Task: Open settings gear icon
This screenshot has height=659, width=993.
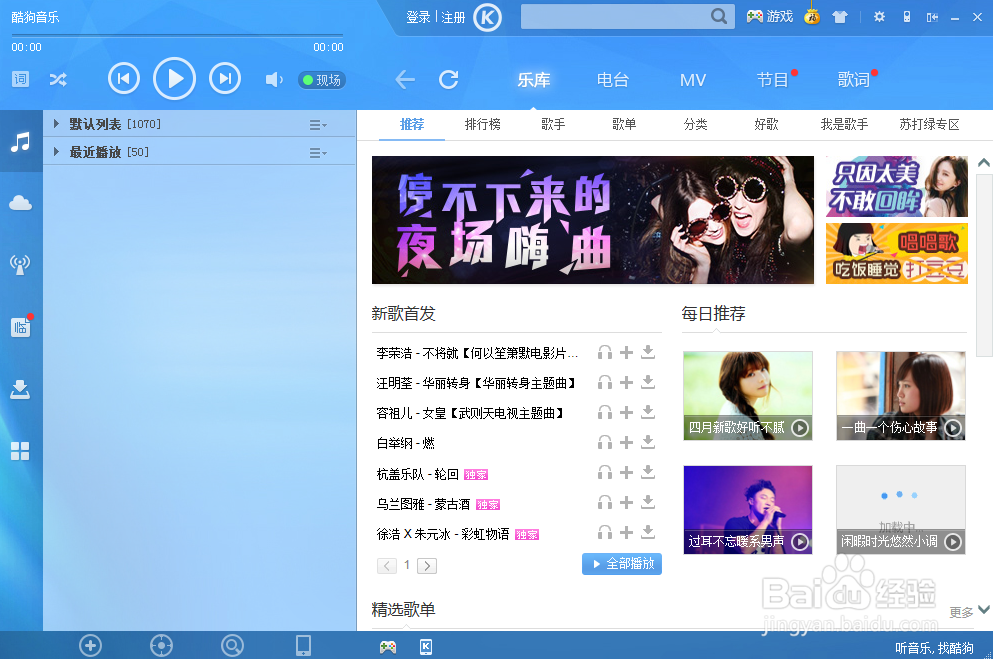Action: tap(879, 17)
